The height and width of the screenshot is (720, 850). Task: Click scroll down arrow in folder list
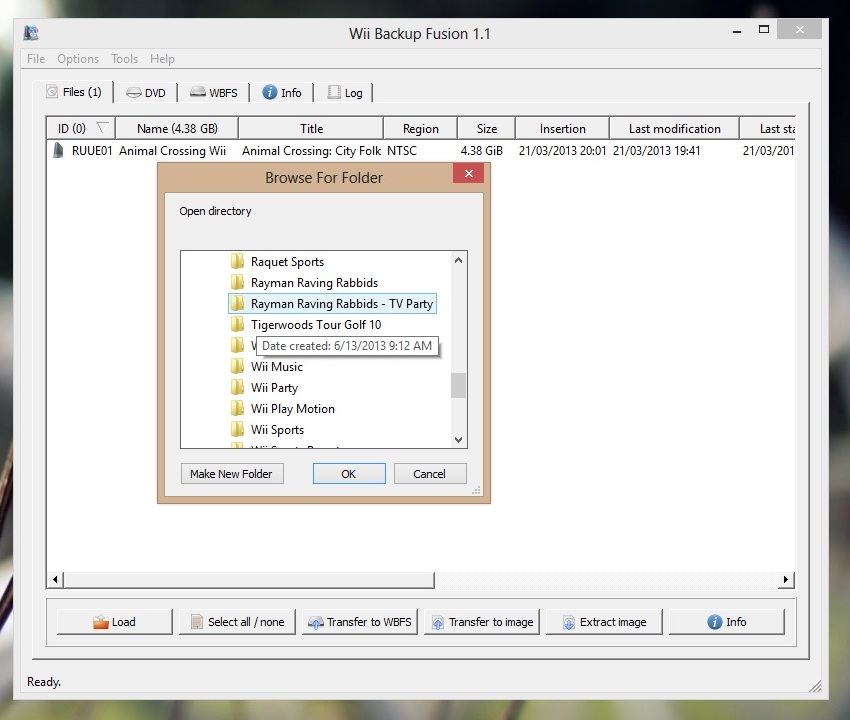(459, 440)
